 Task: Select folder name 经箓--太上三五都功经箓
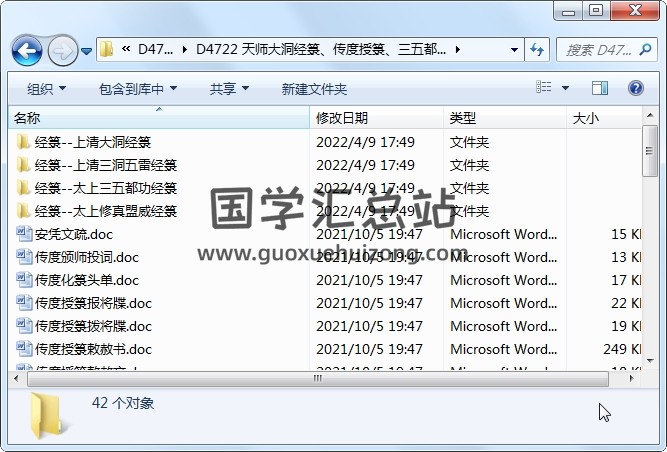[105, 188]
